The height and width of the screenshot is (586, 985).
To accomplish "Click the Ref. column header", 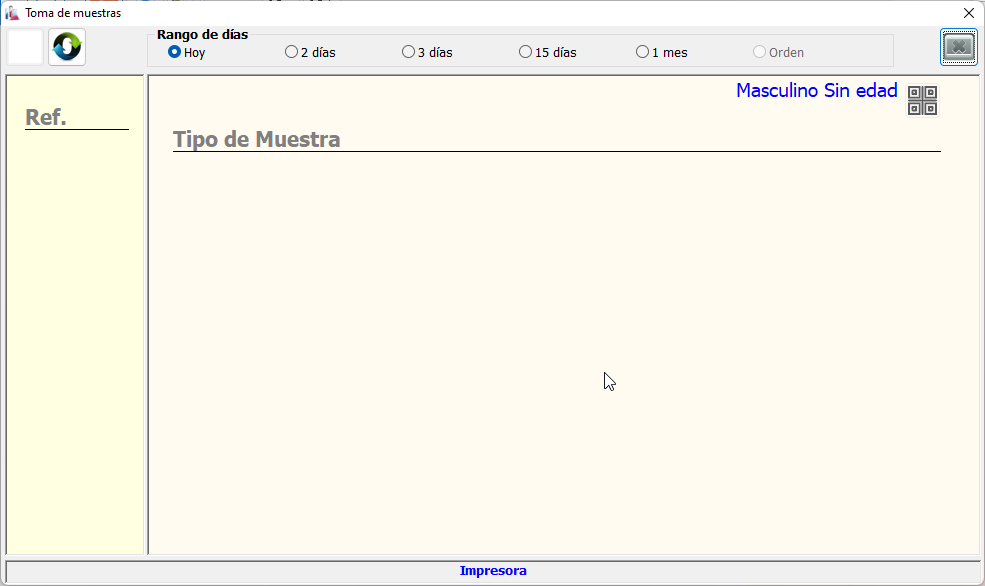I will [x=46, y=117].
